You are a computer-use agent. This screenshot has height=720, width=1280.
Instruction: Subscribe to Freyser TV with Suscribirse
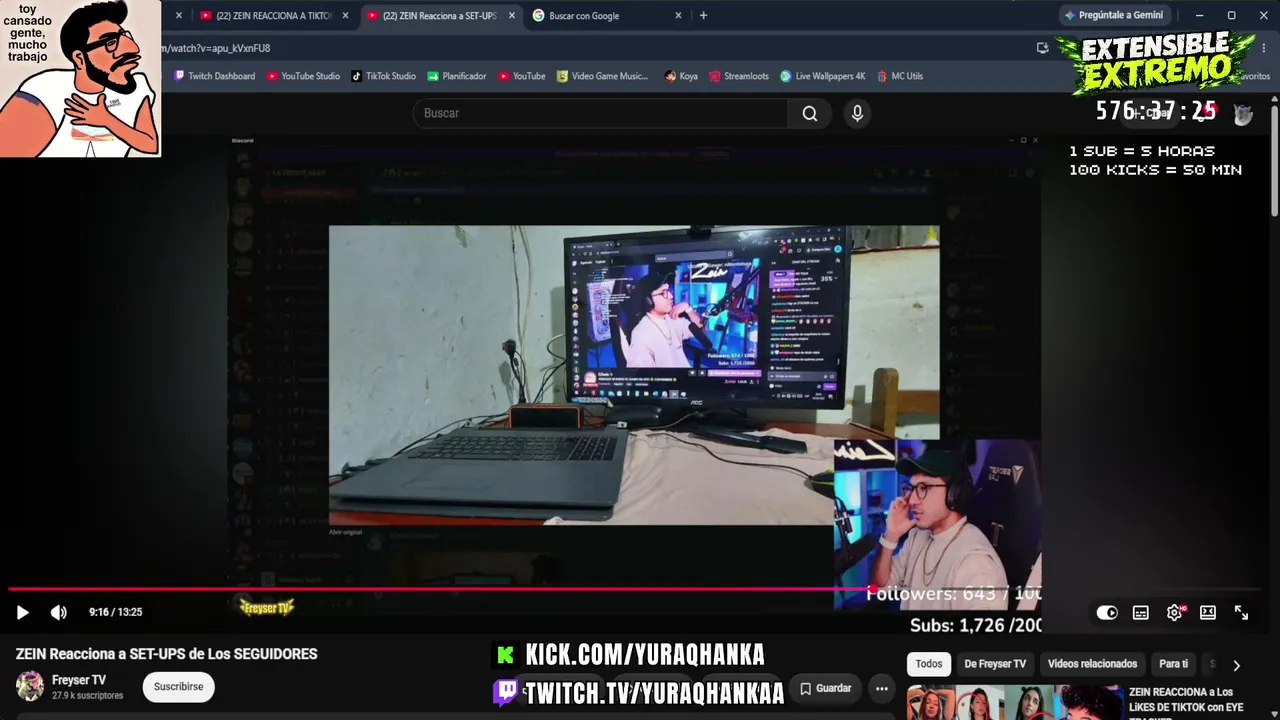(x=178, y=687)
